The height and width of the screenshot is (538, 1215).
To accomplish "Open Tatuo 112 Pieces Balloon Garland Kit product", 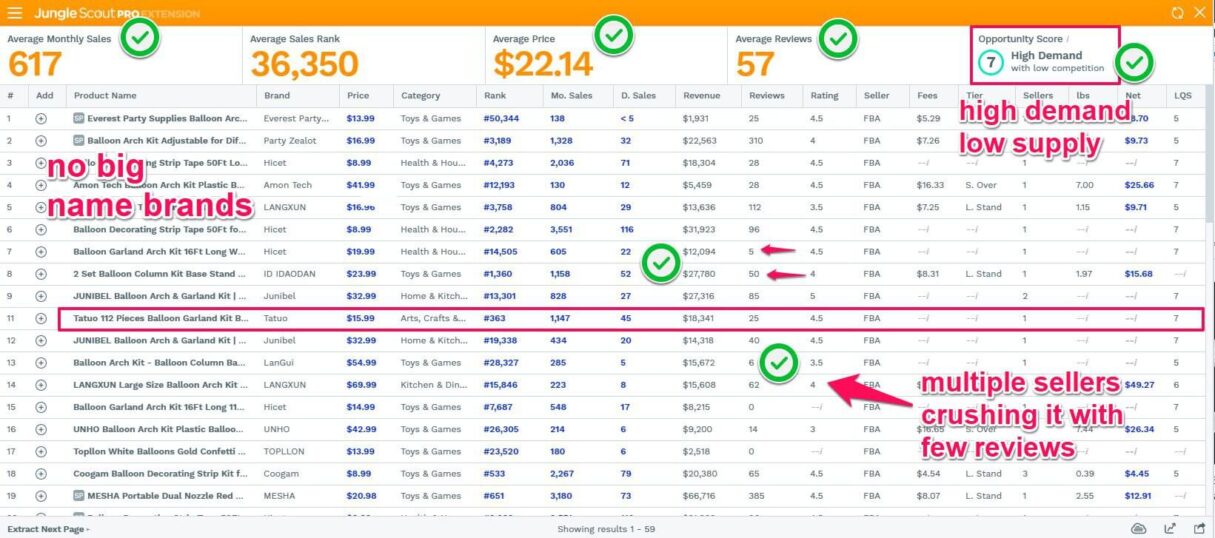I will pos(160,318).
